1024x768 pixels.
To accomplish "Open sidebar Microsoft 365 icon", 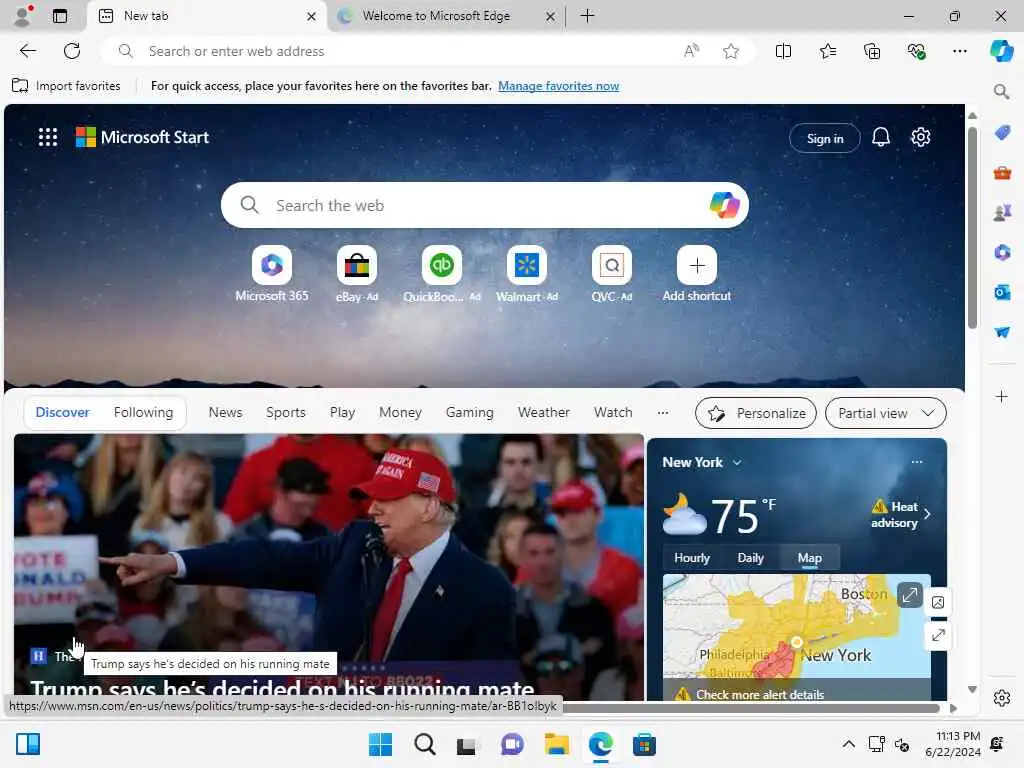I will tap(1002, 252).
